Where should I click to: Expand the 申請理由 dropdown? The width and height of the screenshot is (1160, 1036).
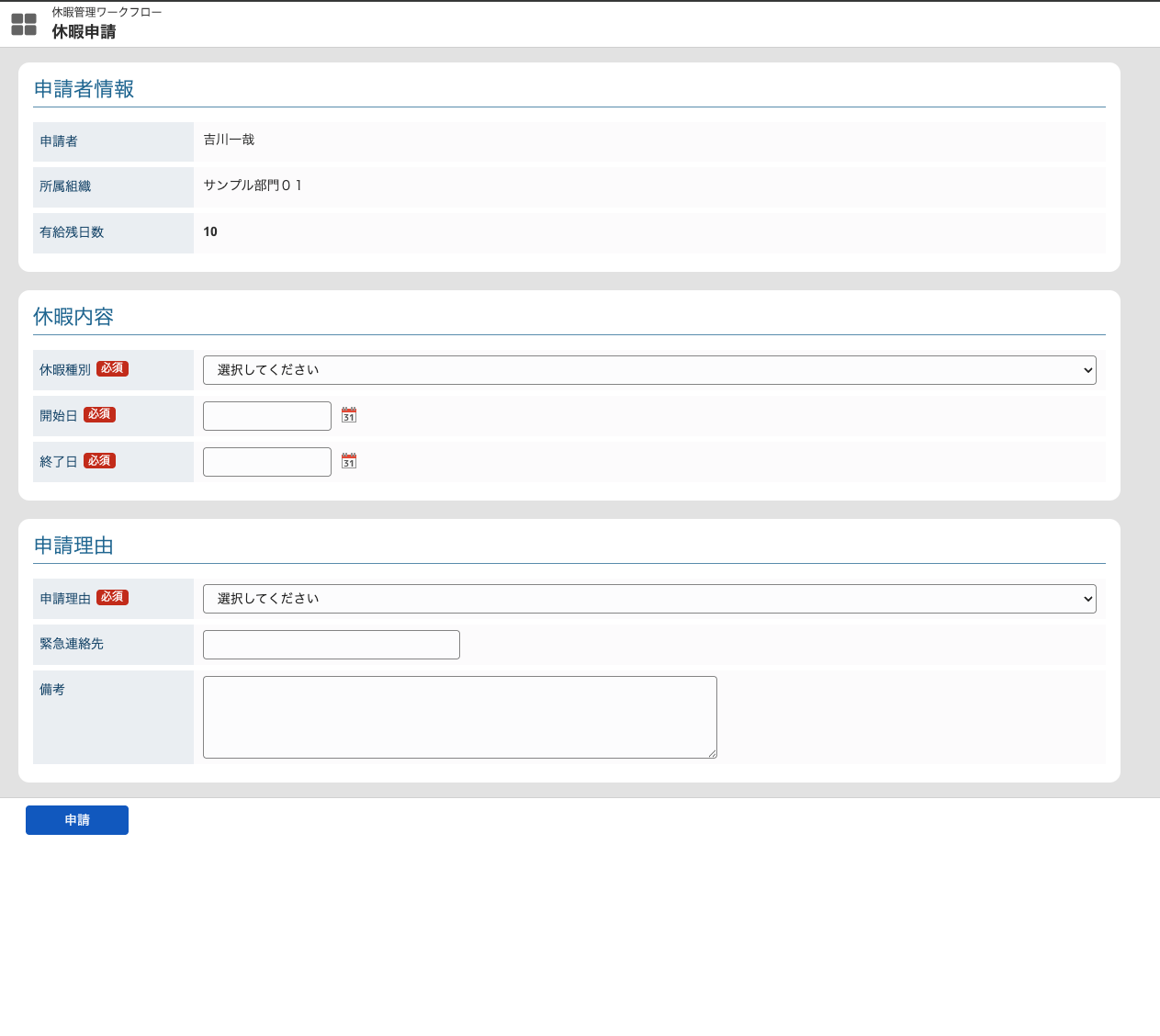pyautogui.click(x=649, y=599)
